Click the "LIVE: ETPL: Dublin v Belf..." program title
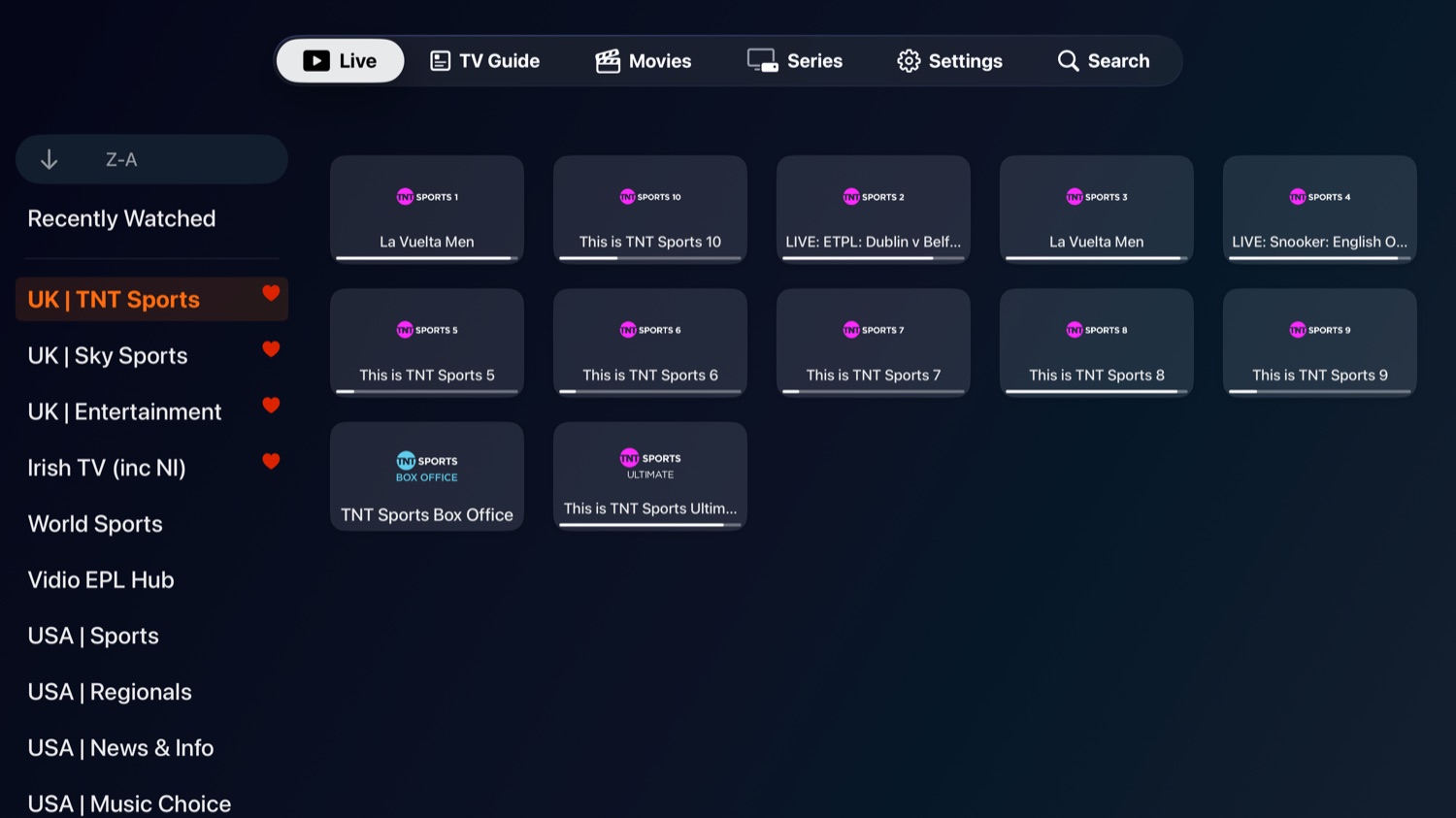Screen dimensions: 1456x818 pyautogui.click(x=874, y=242)
